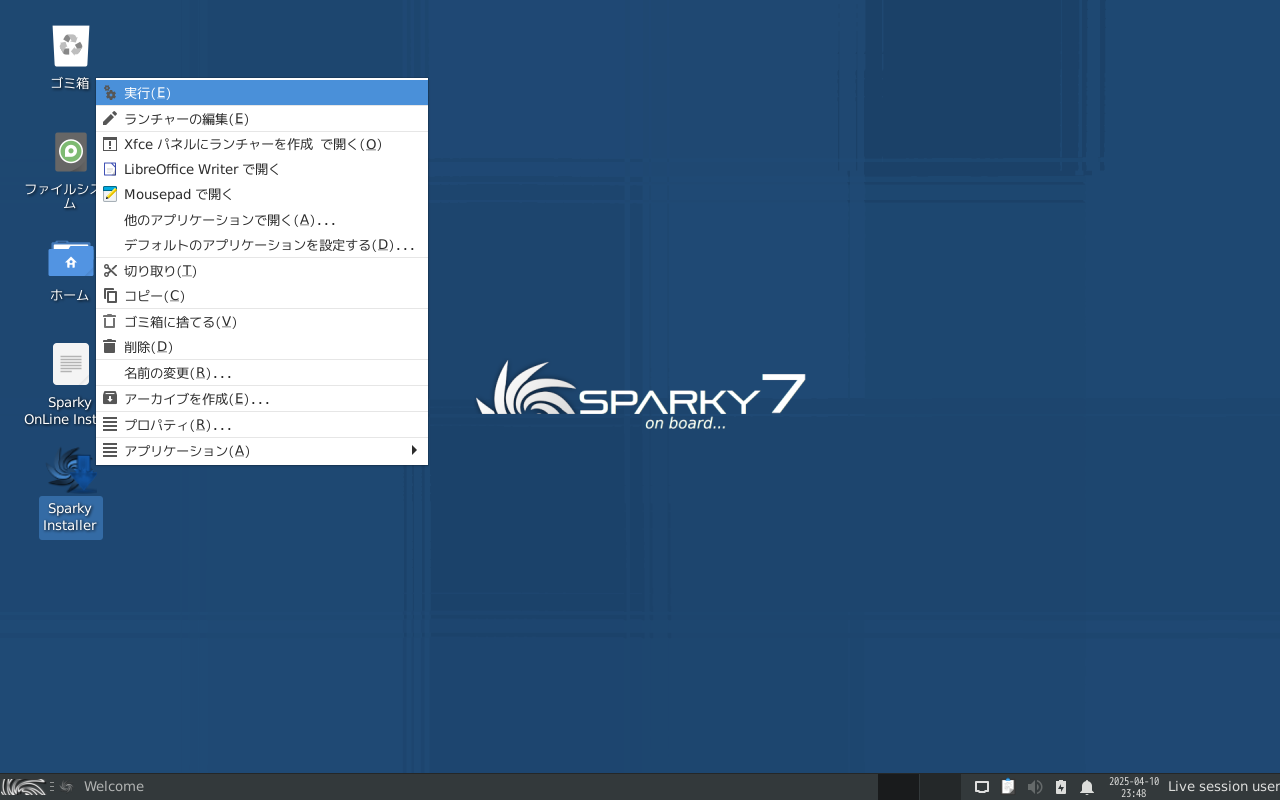Select the ファイルシステム desktop icon
The image size is (1280, 800).
coord(70,170)
